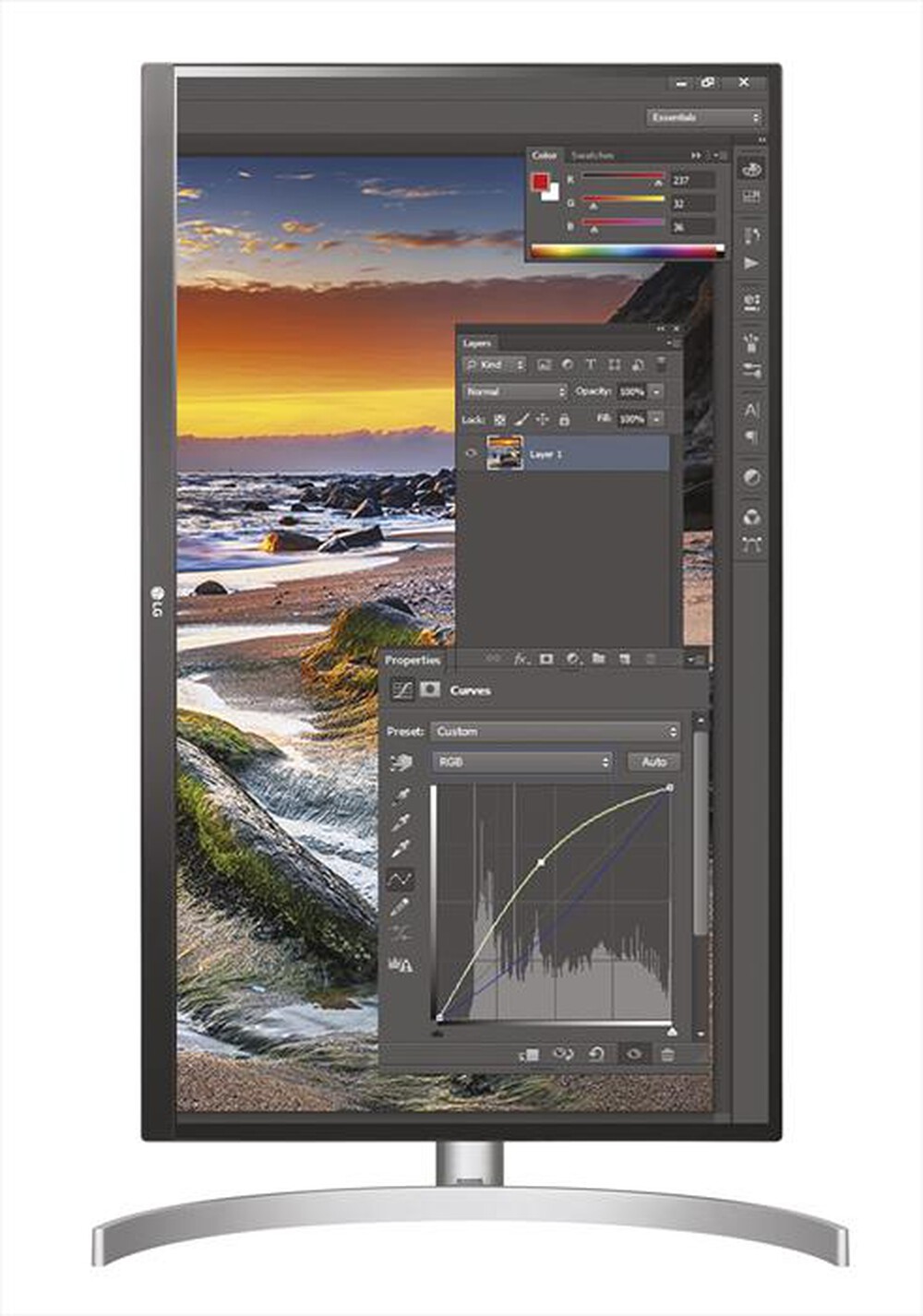Switch to the Curves icon view in Properties

[x=402, y=689]
